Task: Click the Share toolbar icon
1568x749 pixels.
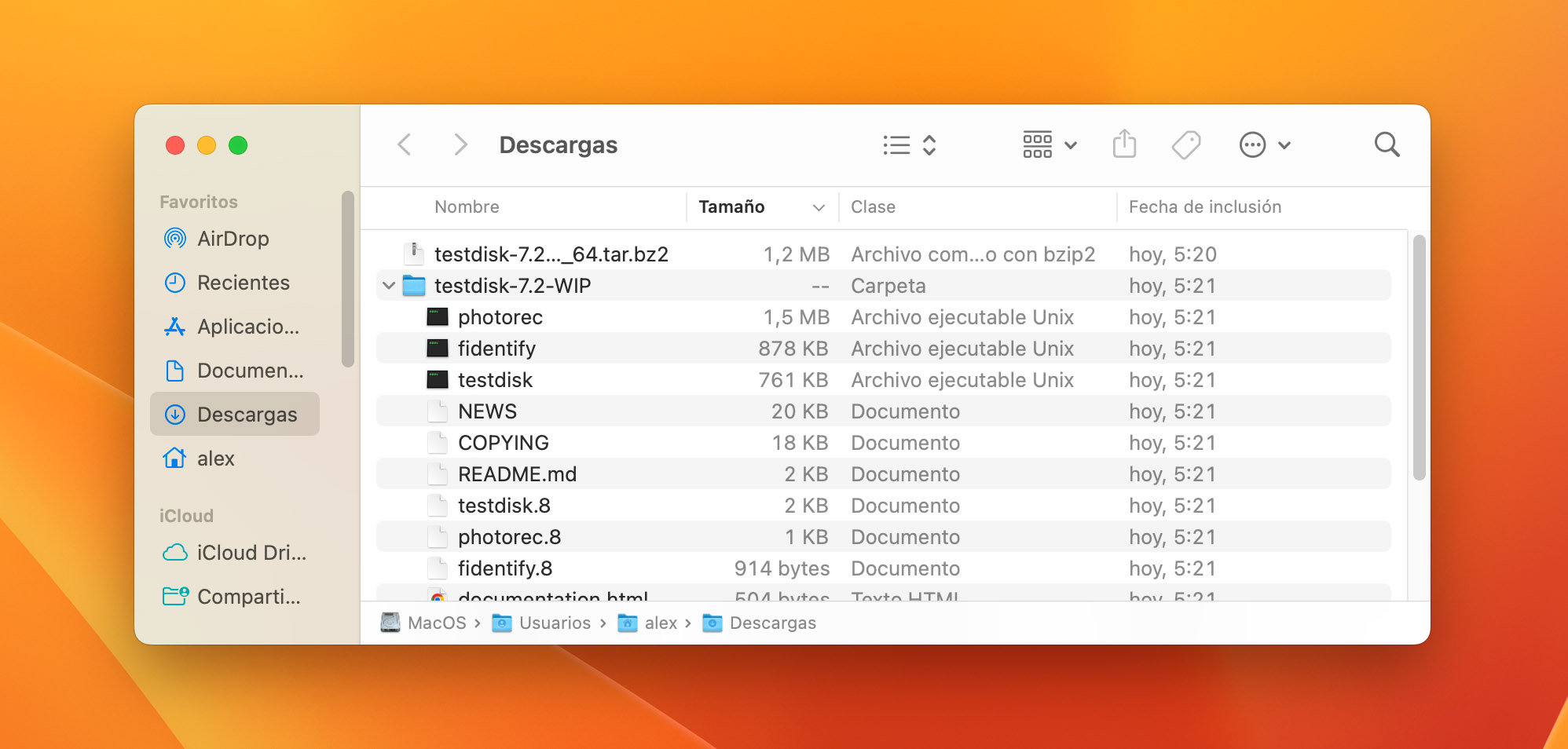Action: (1124, 144)
